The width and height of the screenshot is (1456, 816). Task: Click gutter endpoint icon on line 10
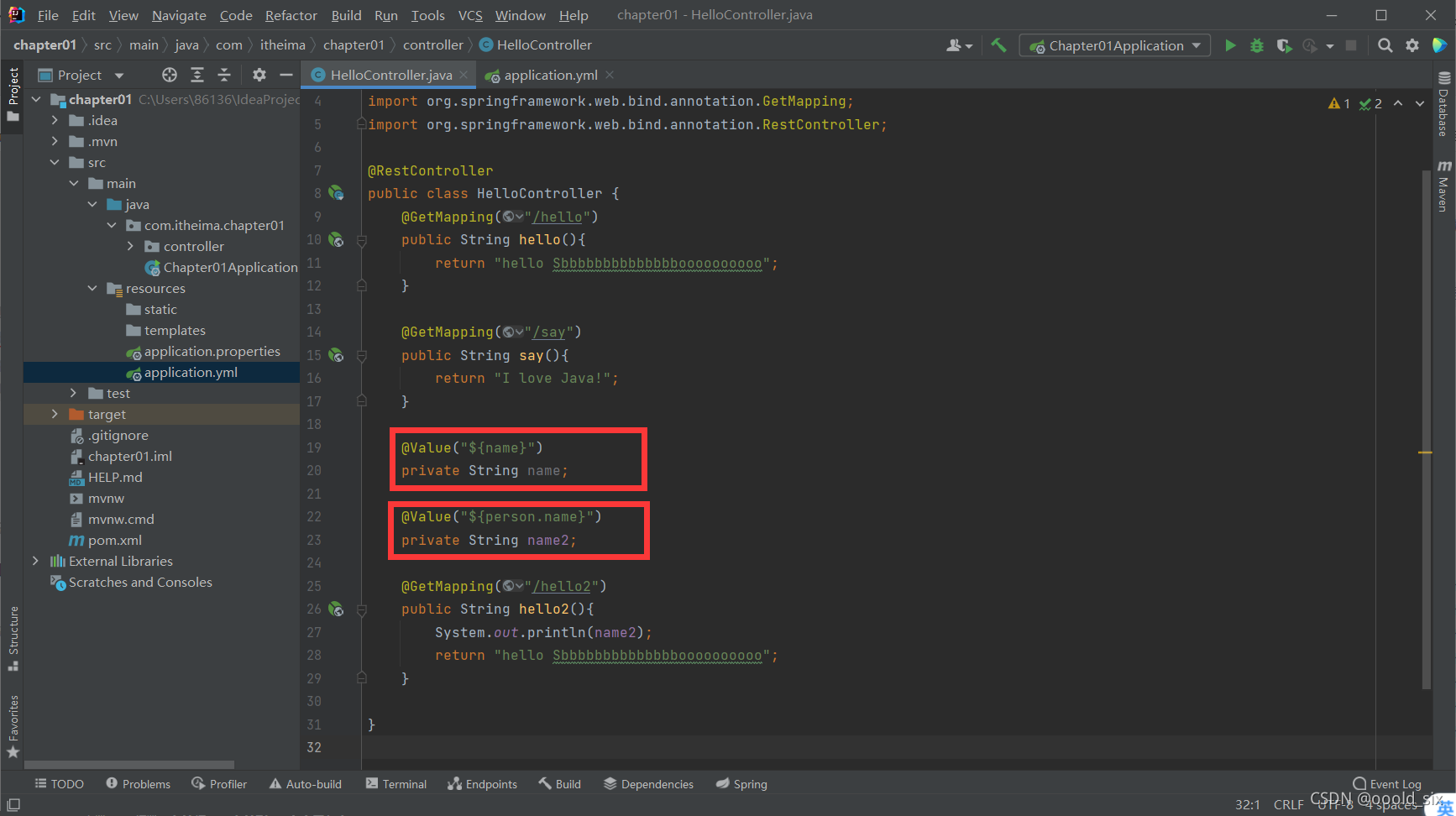point(336,239)
